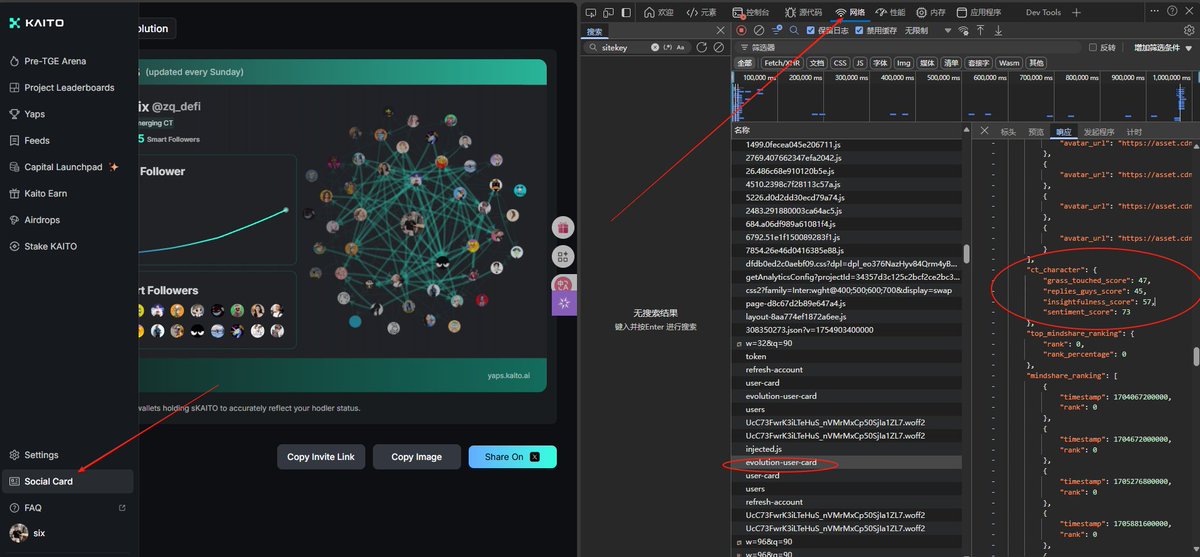This screenshot has height=557, width=1200.
Task: Click the Copy Image button
Action: (x=416, y=457)
